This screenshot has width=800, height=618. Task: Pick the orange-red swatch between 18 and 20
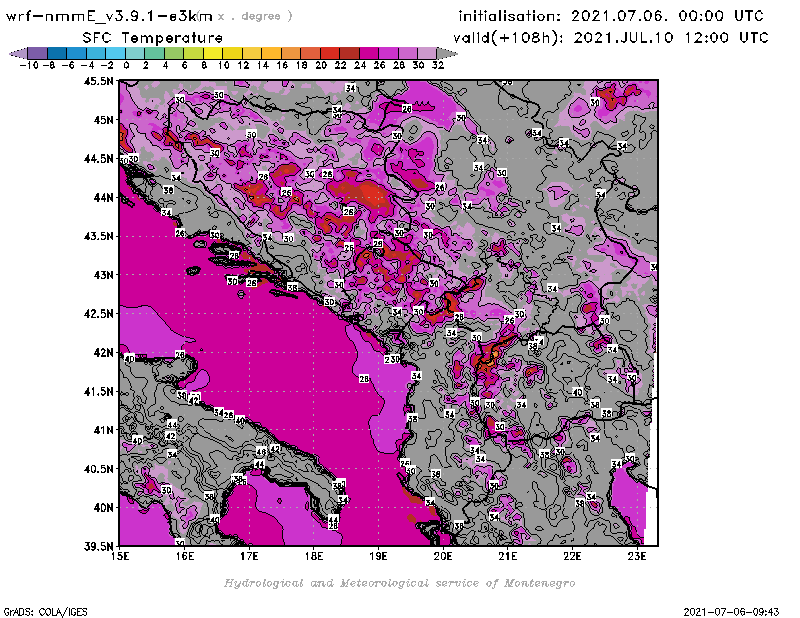point(310,53)
